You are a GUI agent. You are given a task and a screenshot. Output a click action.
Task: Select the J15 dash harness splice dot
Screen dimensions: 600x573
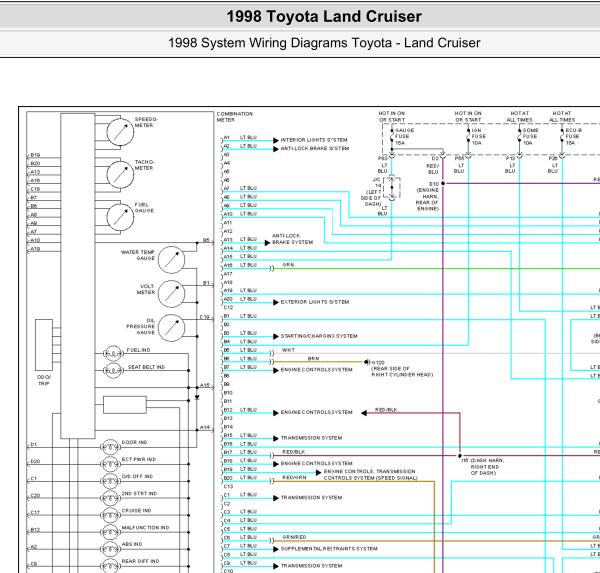pos(460,455)
